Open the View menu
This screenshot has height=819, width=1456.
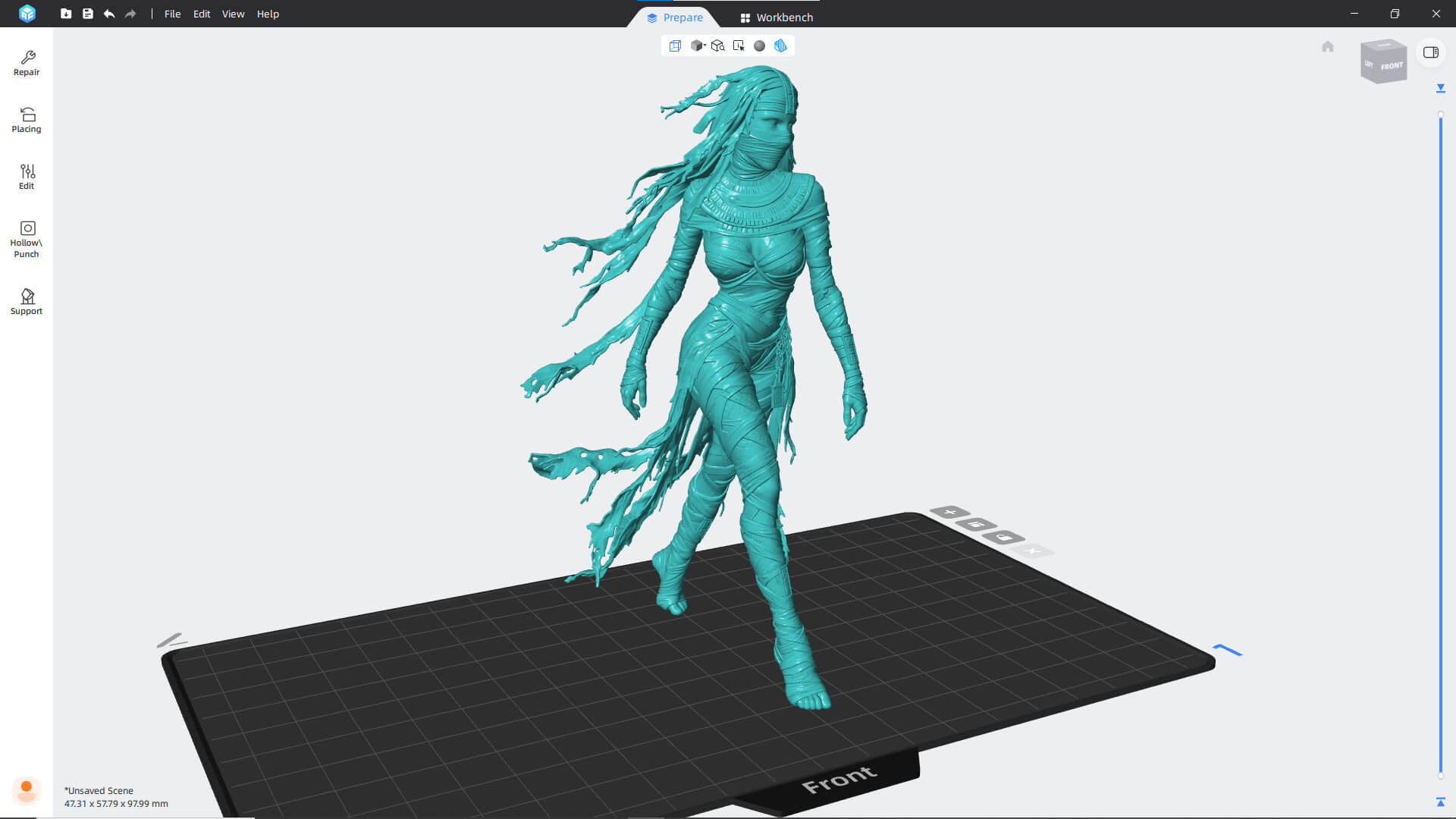[x=233, y=14]
